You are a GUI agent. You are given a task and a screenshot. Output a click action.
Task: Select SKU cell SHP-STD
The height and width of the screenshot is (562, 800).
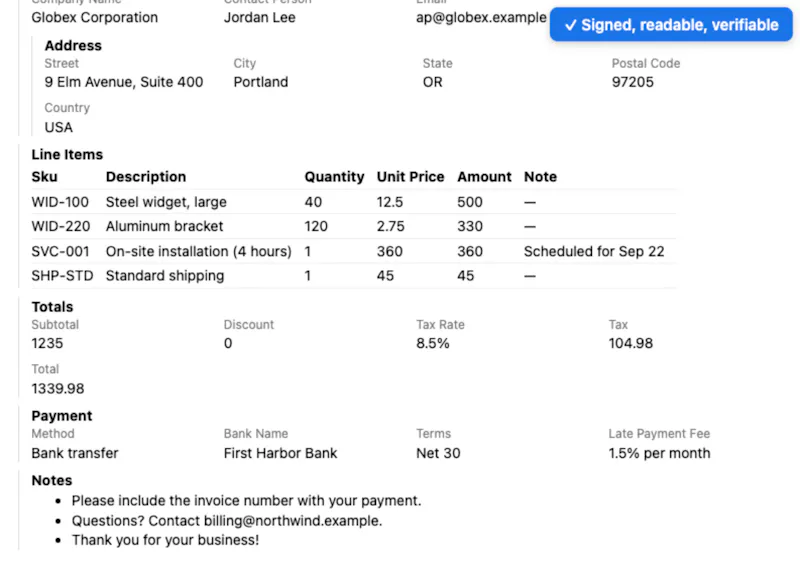pos(62,276)
